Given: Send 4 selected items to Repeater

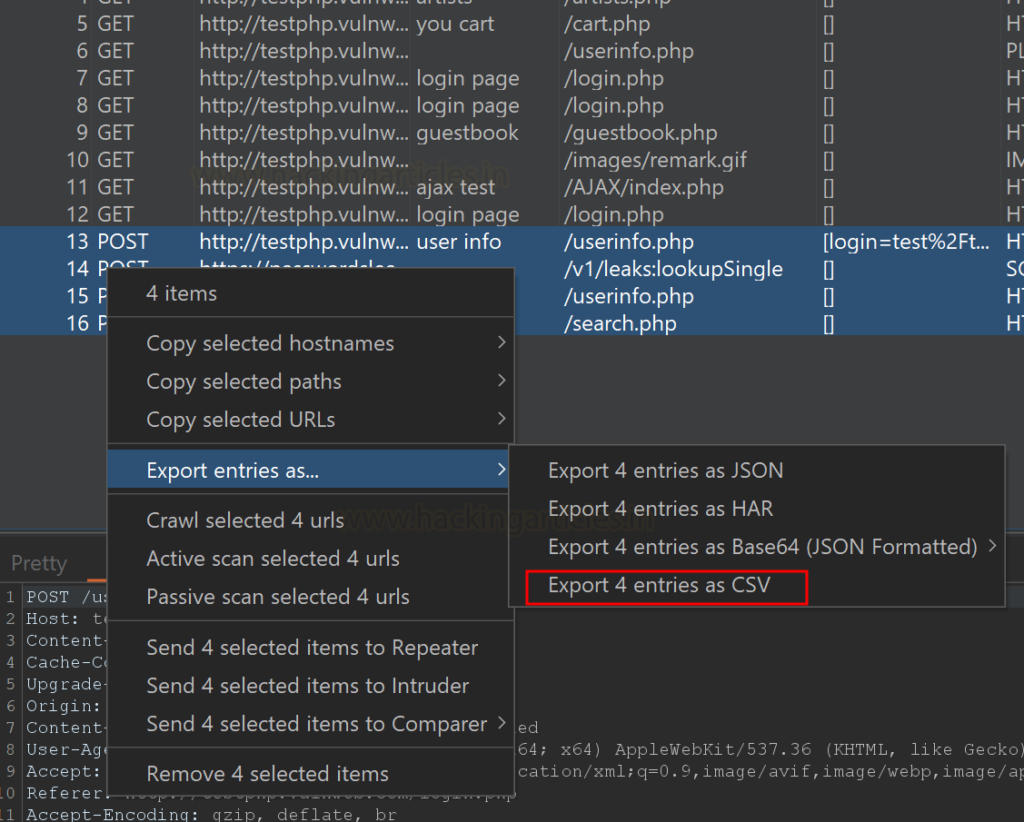Looking at the screenshot, I should (x=312, y=648).
